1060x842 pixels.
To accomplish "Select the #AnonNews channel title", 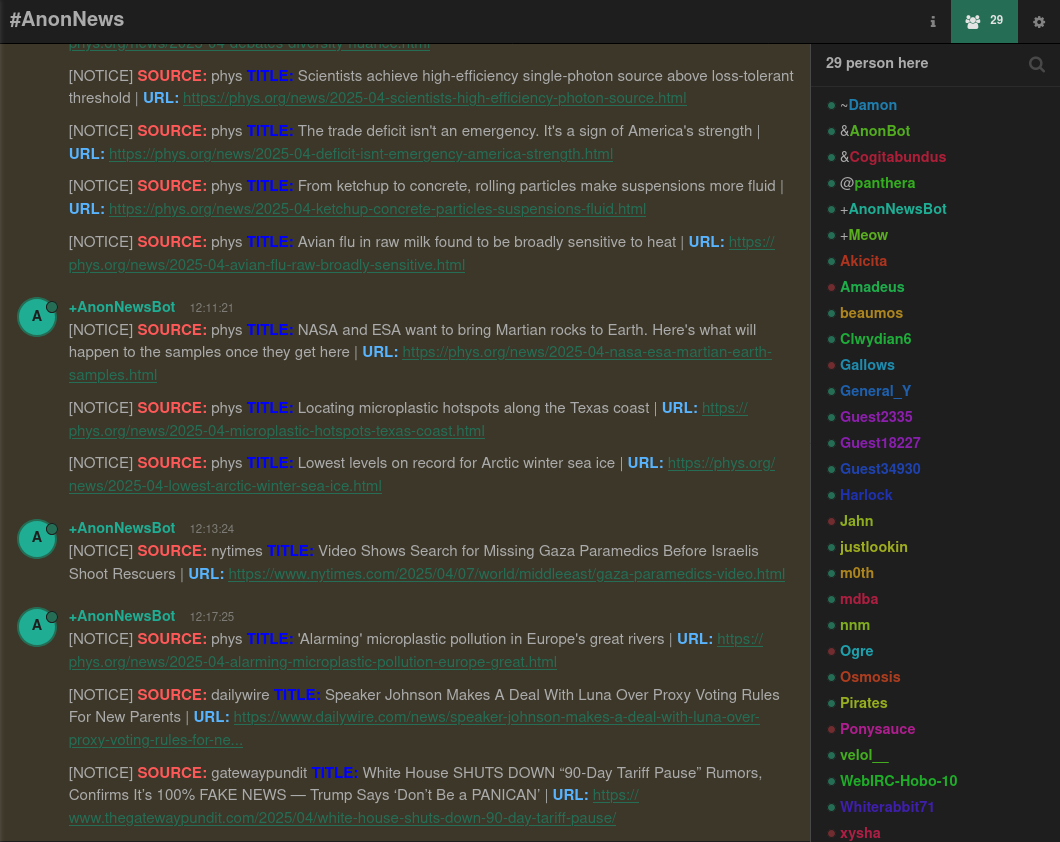I will pos(67,19).
